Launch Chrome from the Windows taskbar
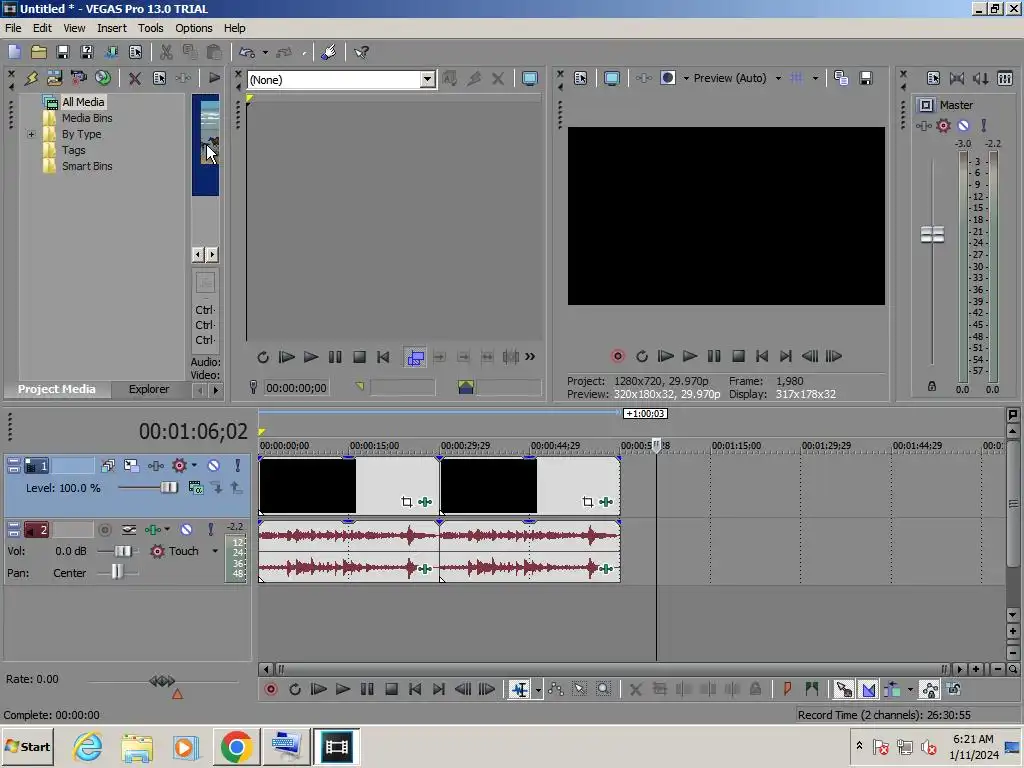The height and width of the screenshot is (768, 1024). 236,746
